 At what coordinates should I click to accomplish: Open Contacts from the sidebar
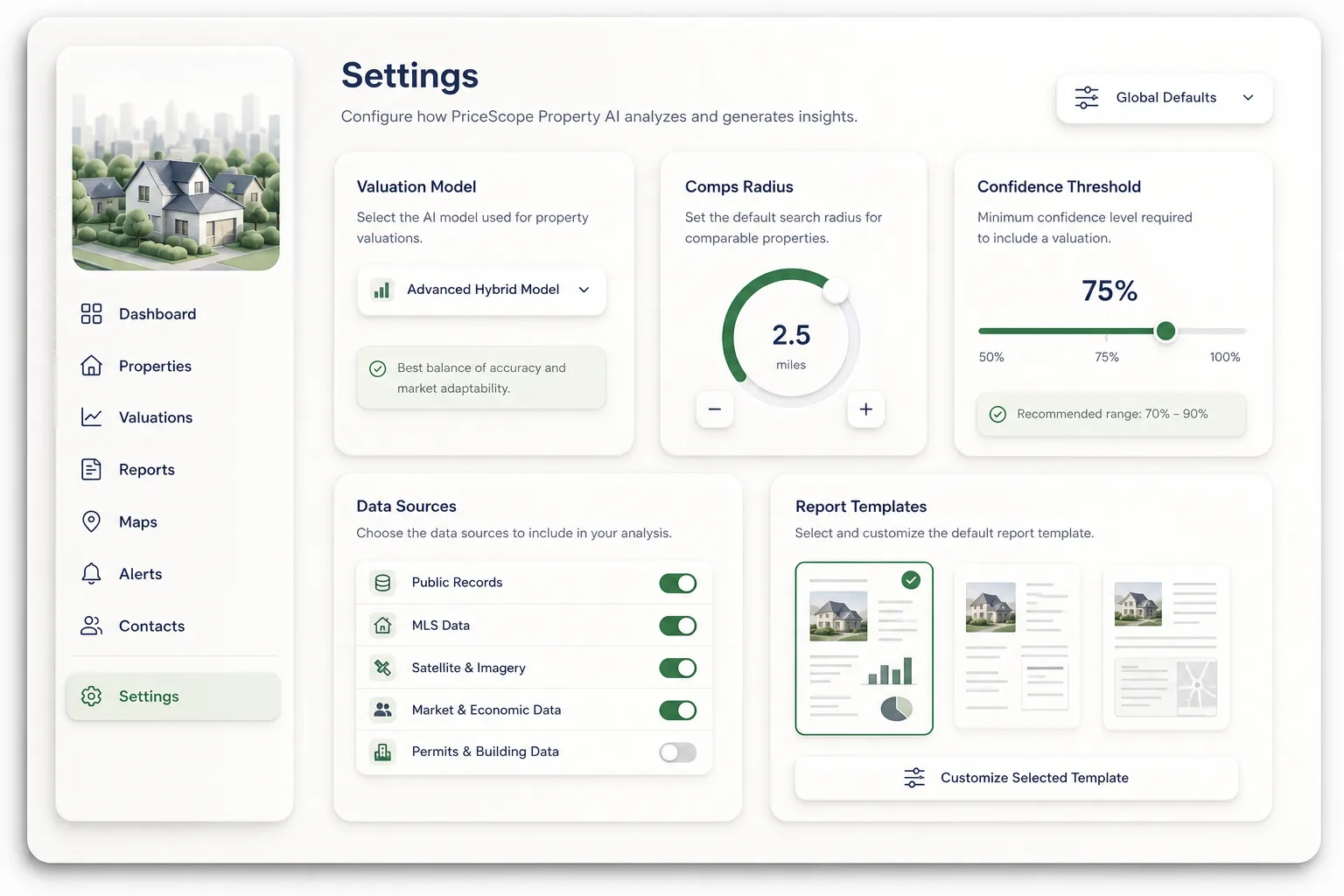[x=173, y=626]
